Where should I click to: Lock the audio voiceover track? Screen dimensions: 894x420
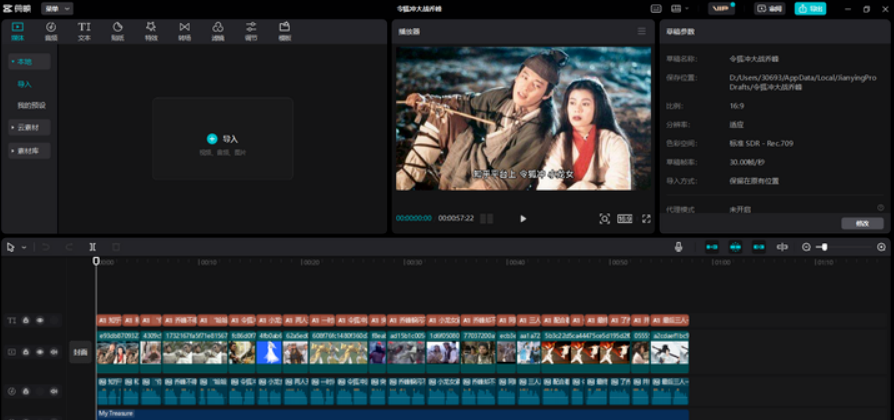tap(26, 392)
